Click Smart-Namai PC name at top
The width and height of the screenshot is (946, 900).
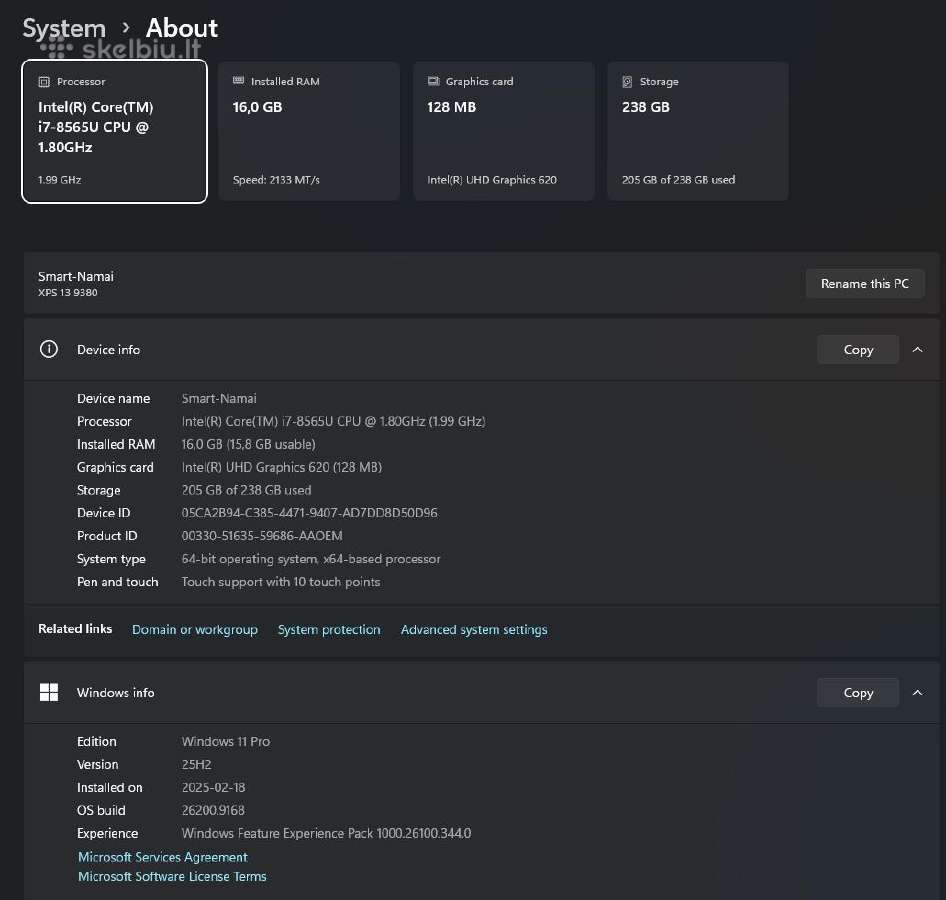[76, 276]
